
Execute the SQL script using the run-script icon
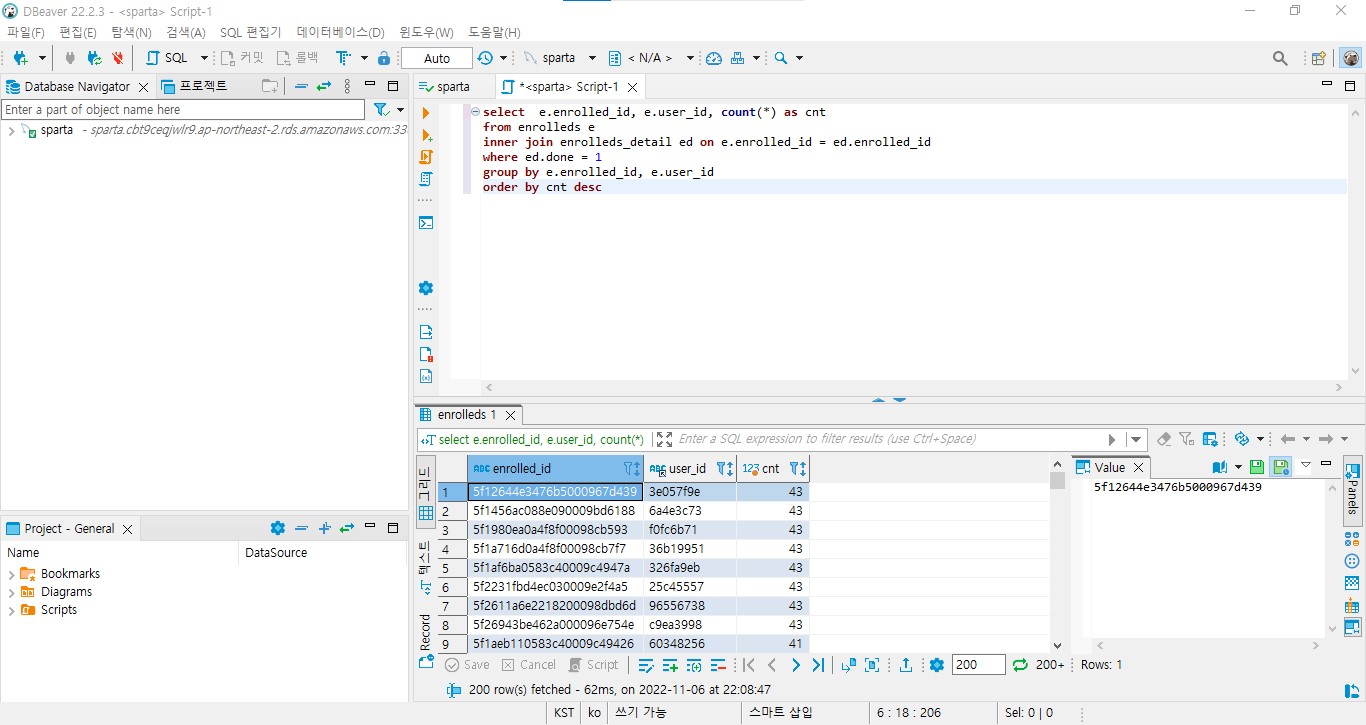click(x=426, y=155)
